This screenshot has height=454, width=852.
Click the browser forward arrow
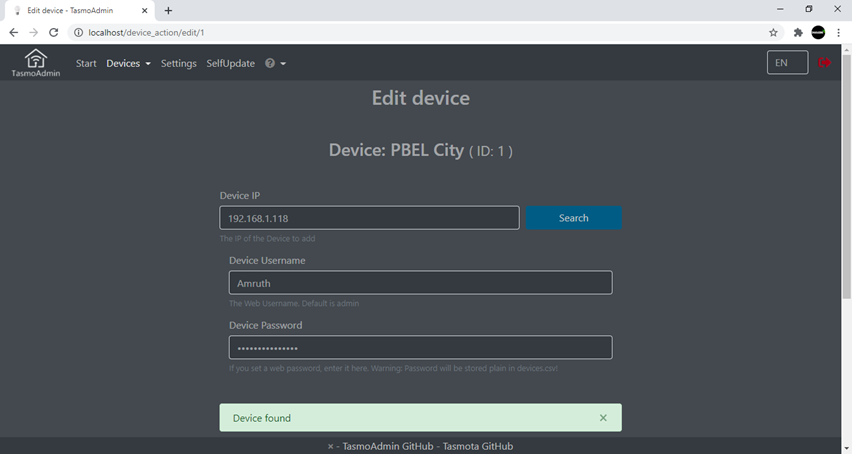click(34, 33)
